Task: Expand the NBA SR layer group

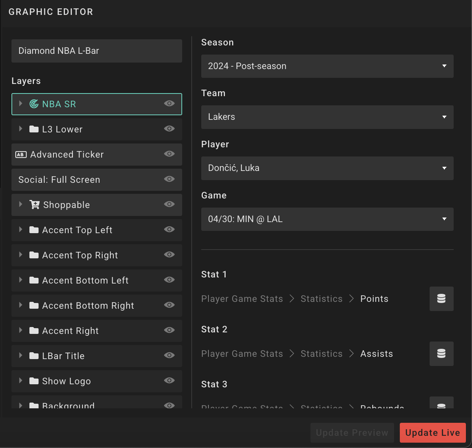Action: 20,104
